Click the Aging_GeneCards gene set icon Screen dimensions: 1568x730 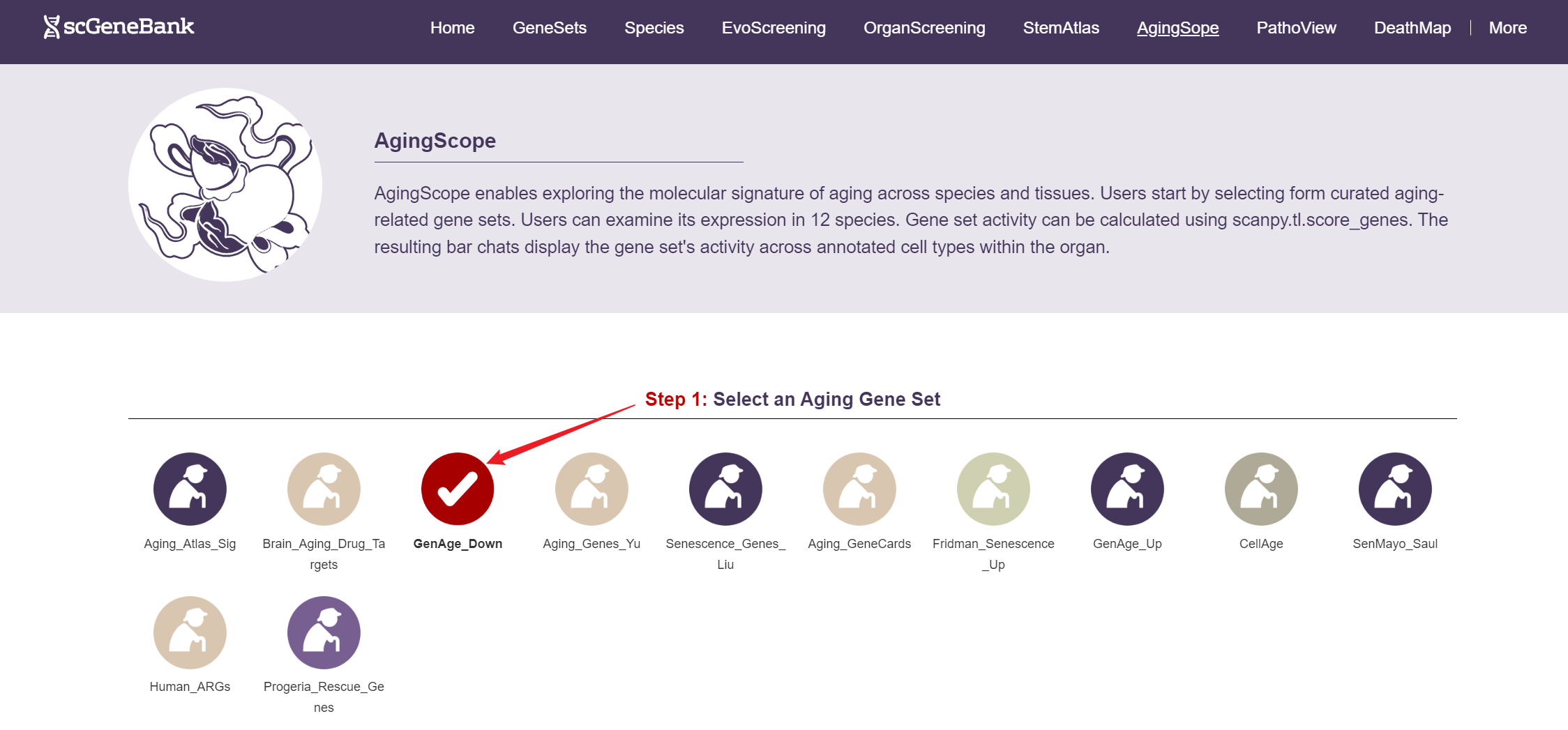click(859, 489)
